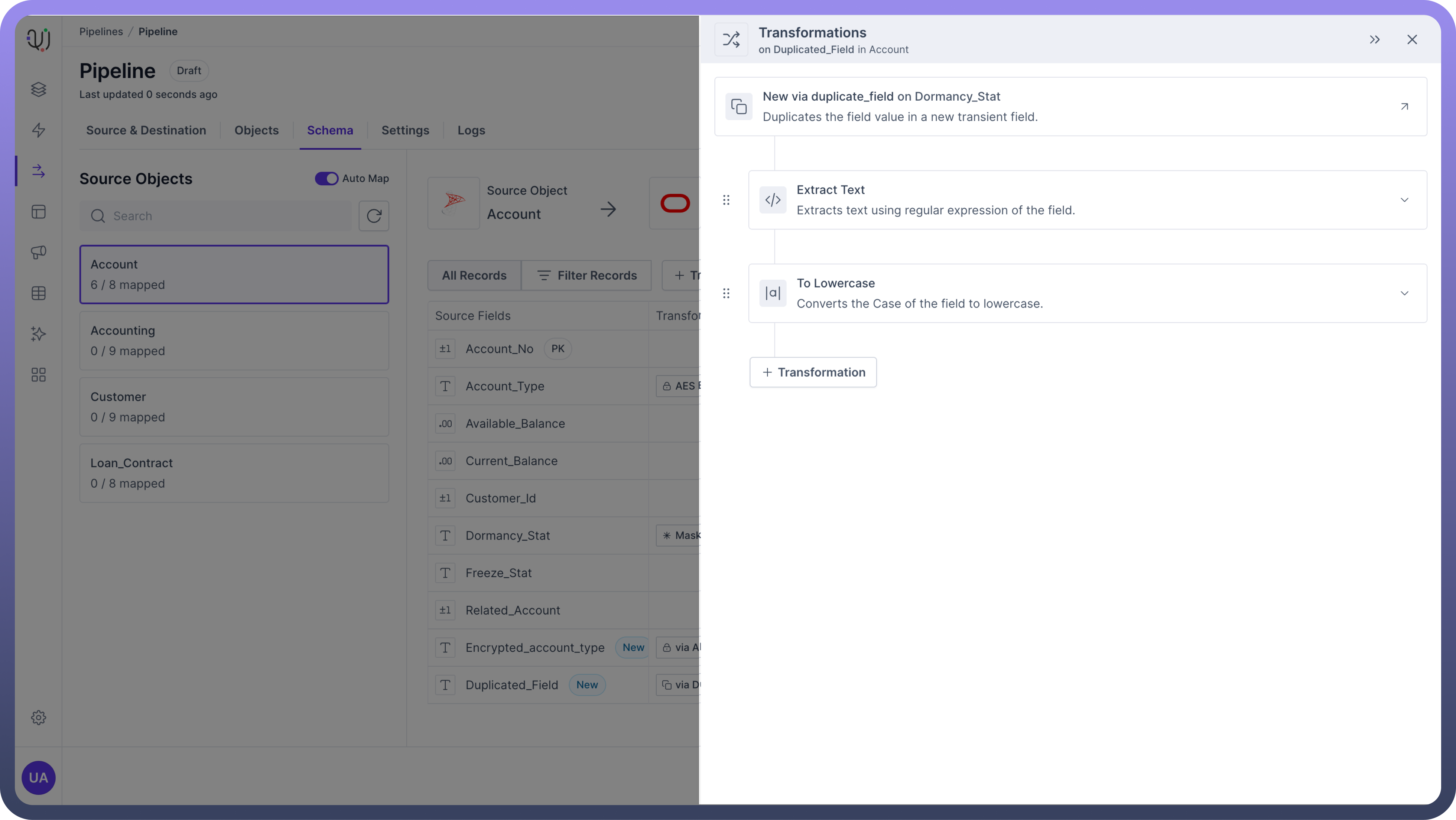Click sparkle stars icon in sidebar
The width and height of the screenshot is (1456, 820).
38,334
